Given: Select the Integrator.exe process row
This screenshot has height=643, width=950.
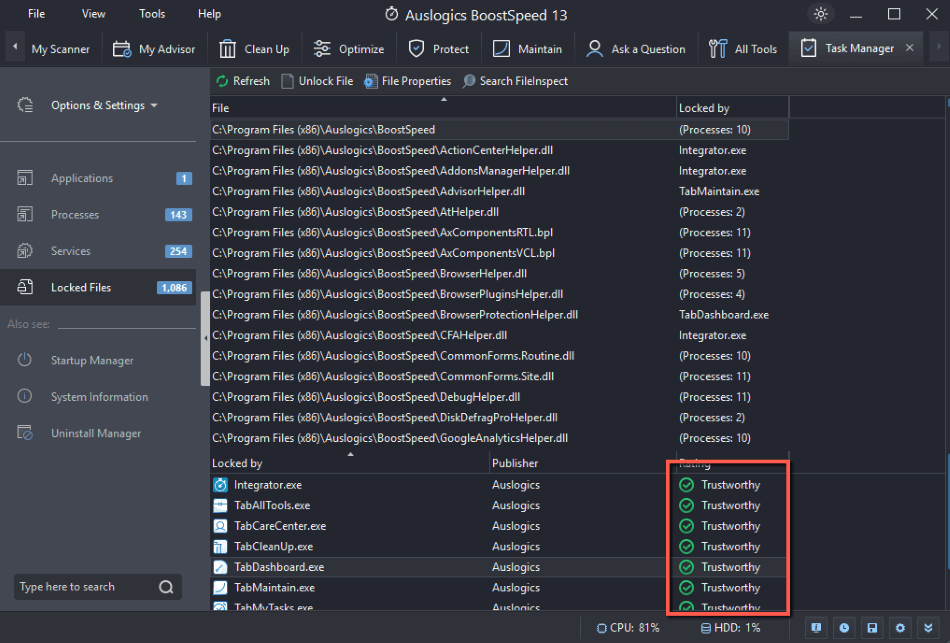Looking at the screenshot, I should tap(499, 485).
